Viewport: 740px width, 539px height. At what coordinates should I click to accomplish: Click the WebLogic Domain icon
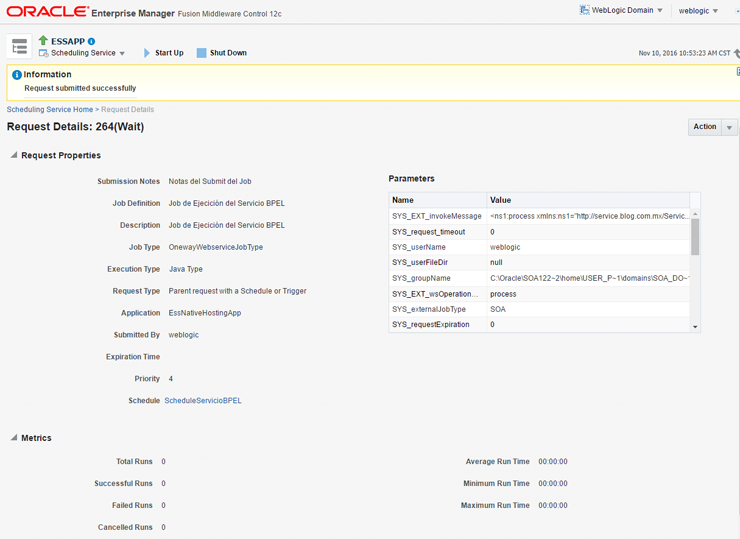pos(584,10)
